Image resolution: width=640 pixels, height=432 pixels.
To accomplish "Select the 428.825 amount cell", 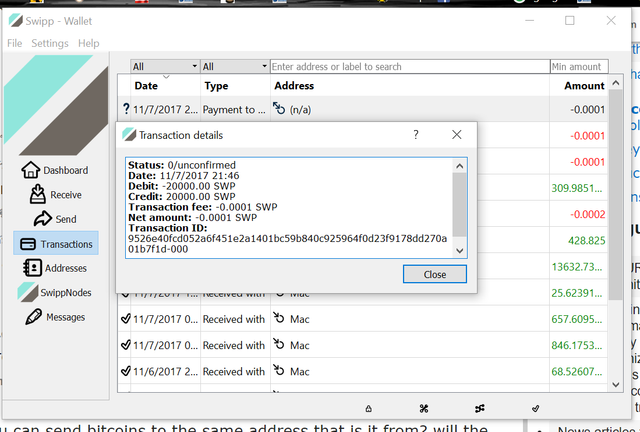I will [x=578, y=240].
